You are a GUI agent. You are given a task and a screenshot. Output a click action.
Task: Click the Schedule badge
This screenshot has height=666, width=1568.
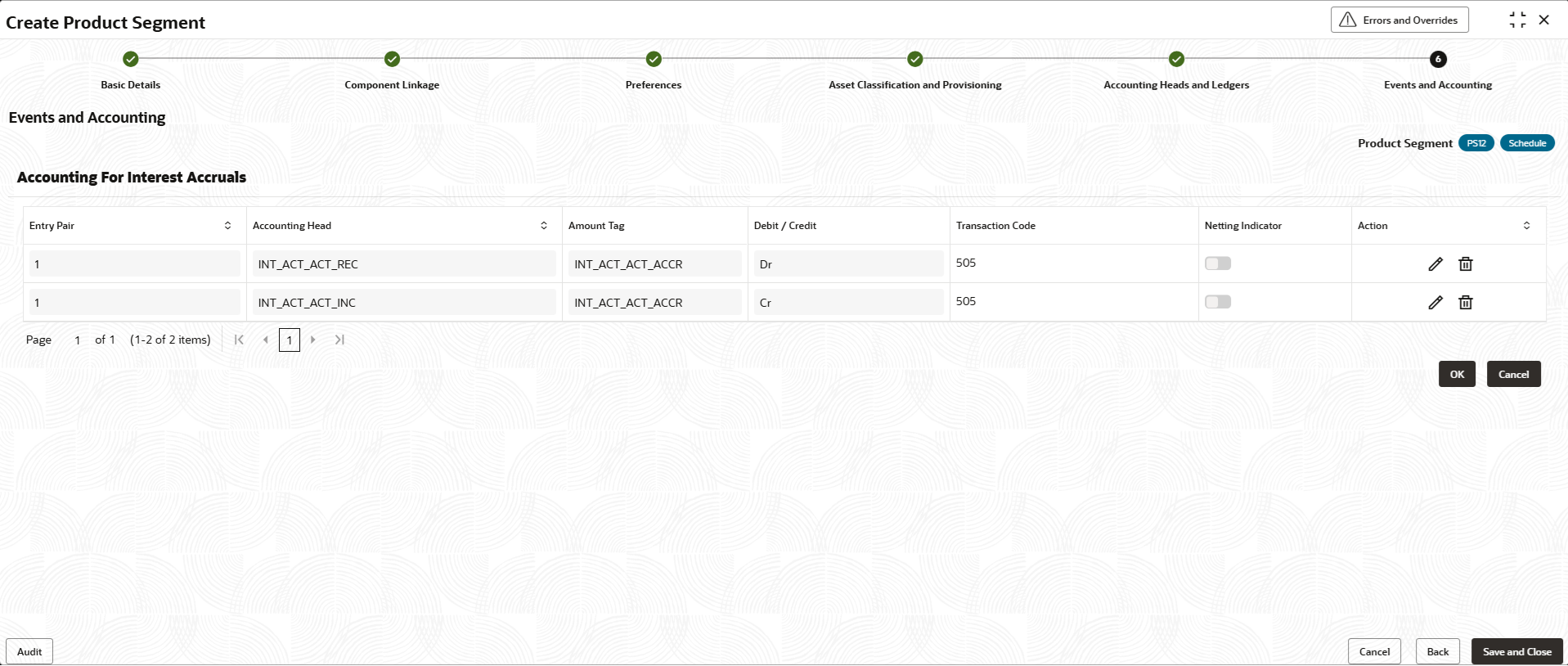point(1527,143)
